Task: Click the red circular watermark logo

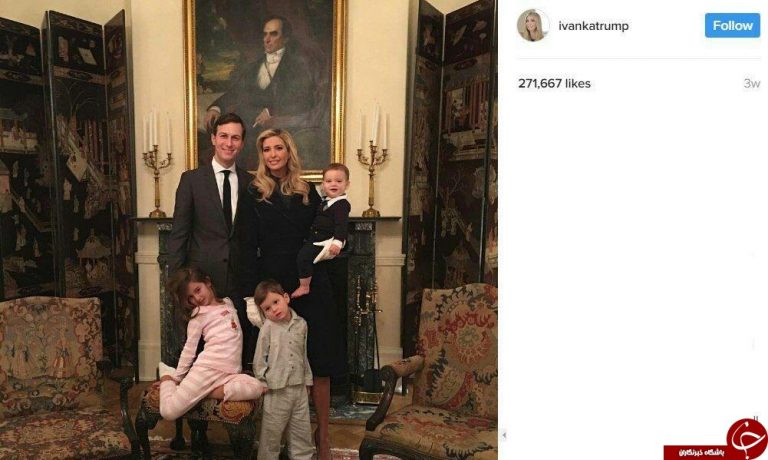Action: [x=747, y=437]
